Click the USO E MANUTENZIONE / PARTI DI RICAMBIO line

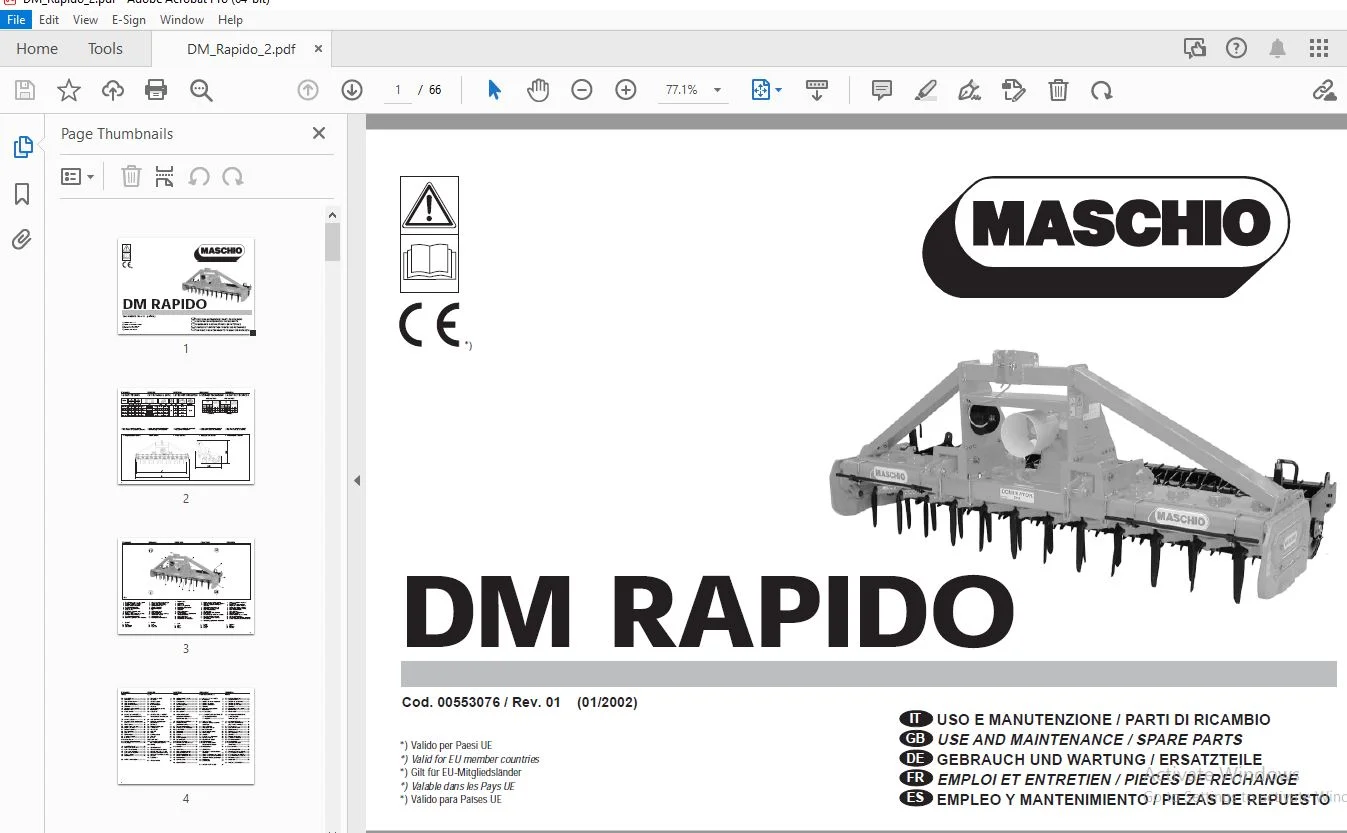tap(1104, 719)
